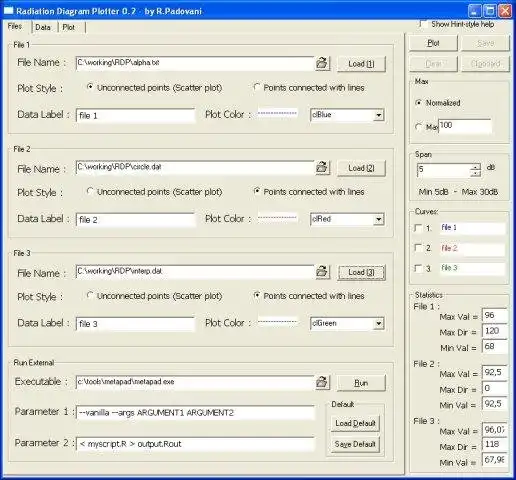Click the Load (2) button

pos(361,168)
